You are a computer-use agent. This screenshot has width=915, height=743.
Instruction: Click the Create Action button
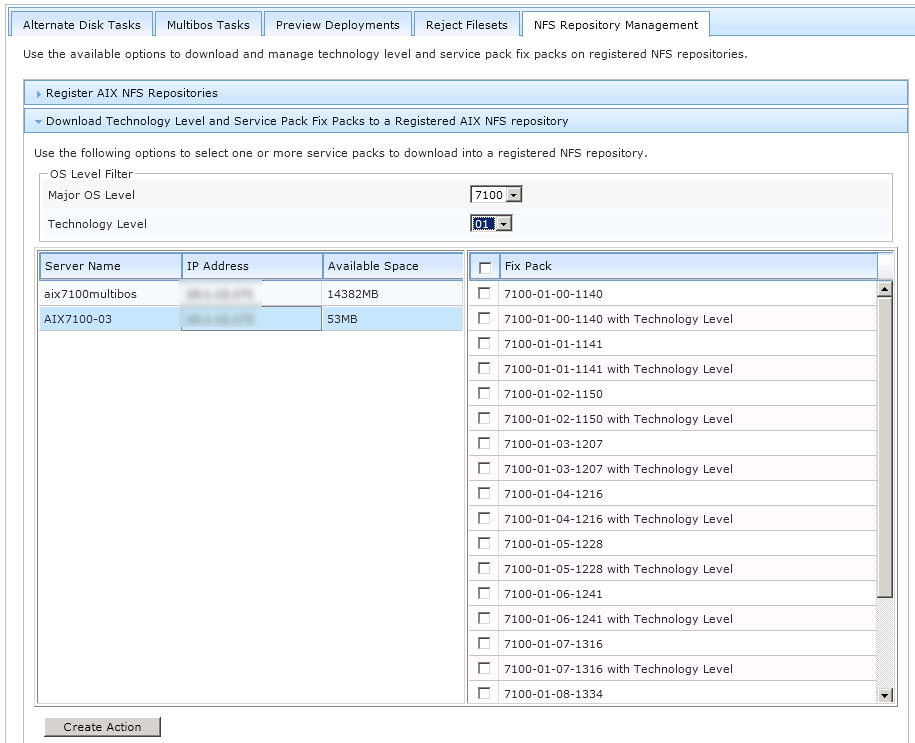[x=102, y=727]
